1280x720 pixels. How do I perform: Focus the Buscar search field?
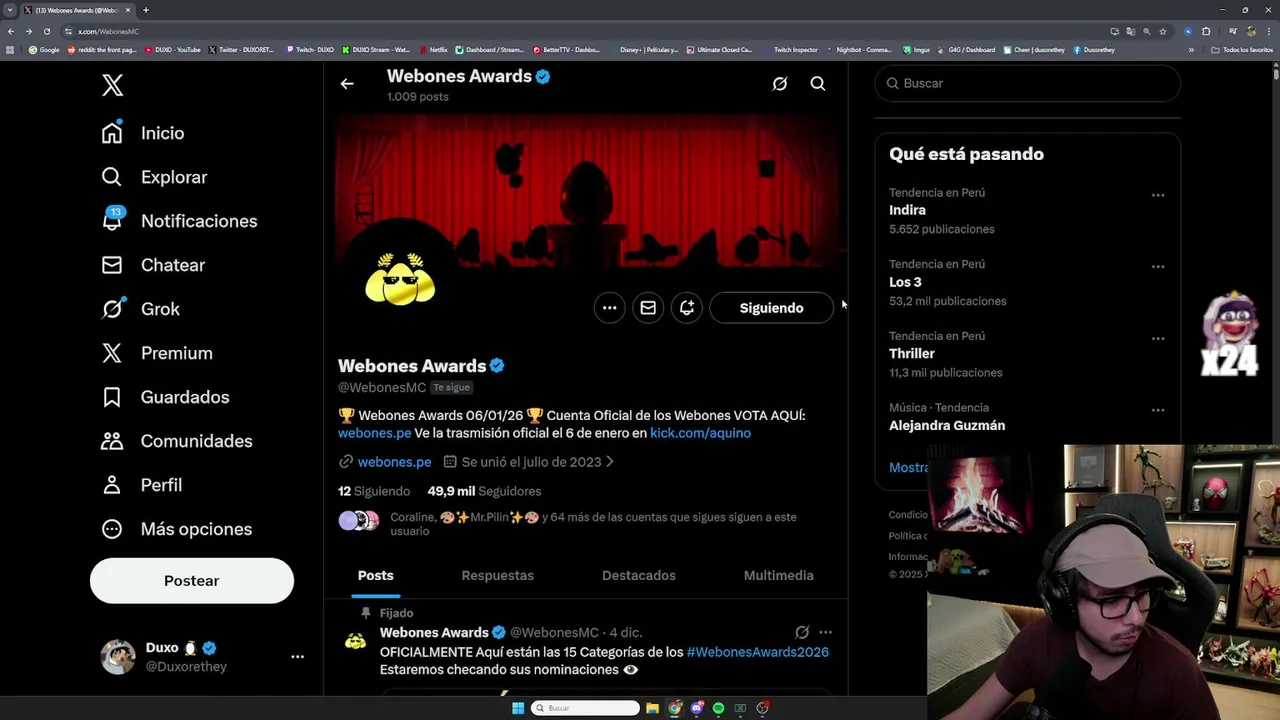click(x=1027, y=83)
